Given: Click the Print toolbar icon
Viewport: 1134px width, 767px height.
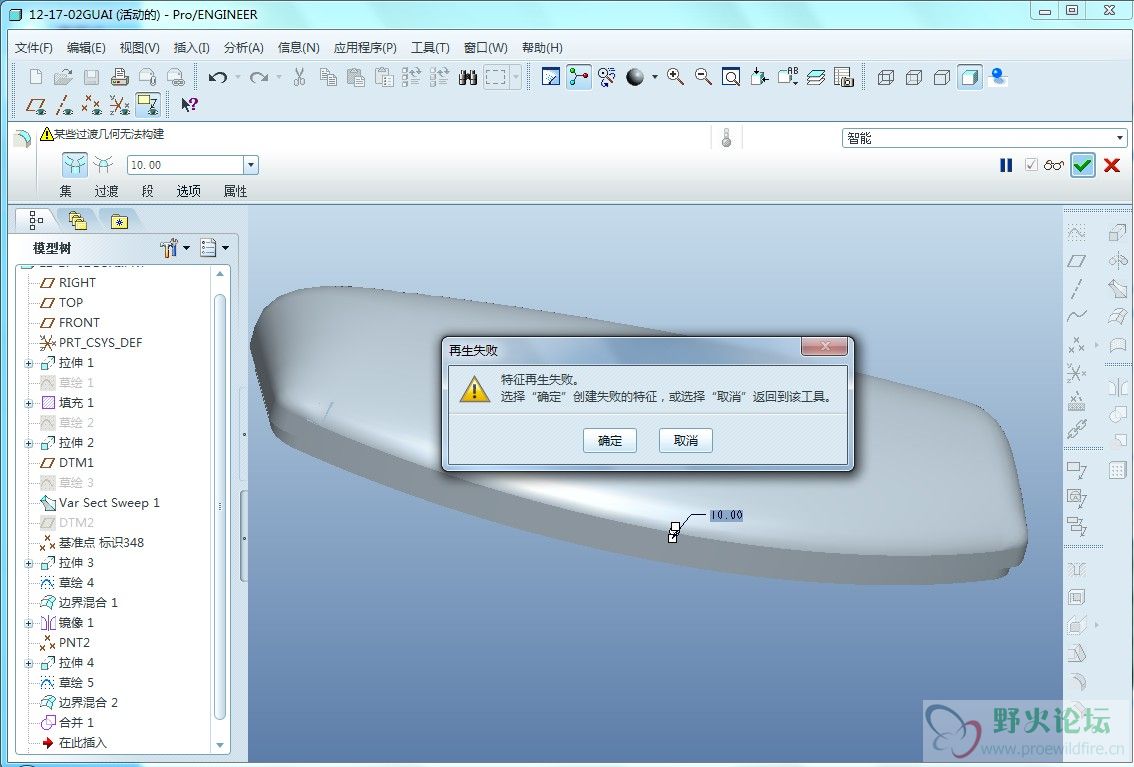Looking at the screenshot, I should (119, 77).
